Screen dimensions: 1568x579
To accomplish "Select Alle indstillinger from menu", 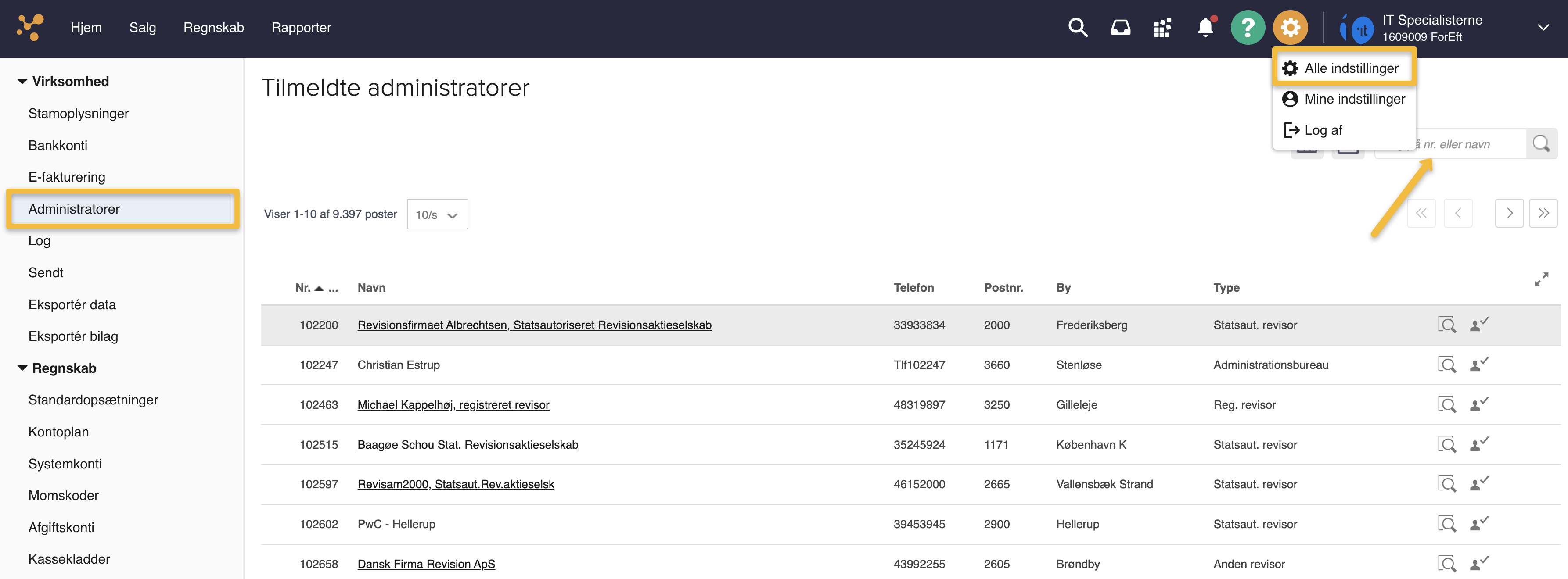I will point(1351,68).
